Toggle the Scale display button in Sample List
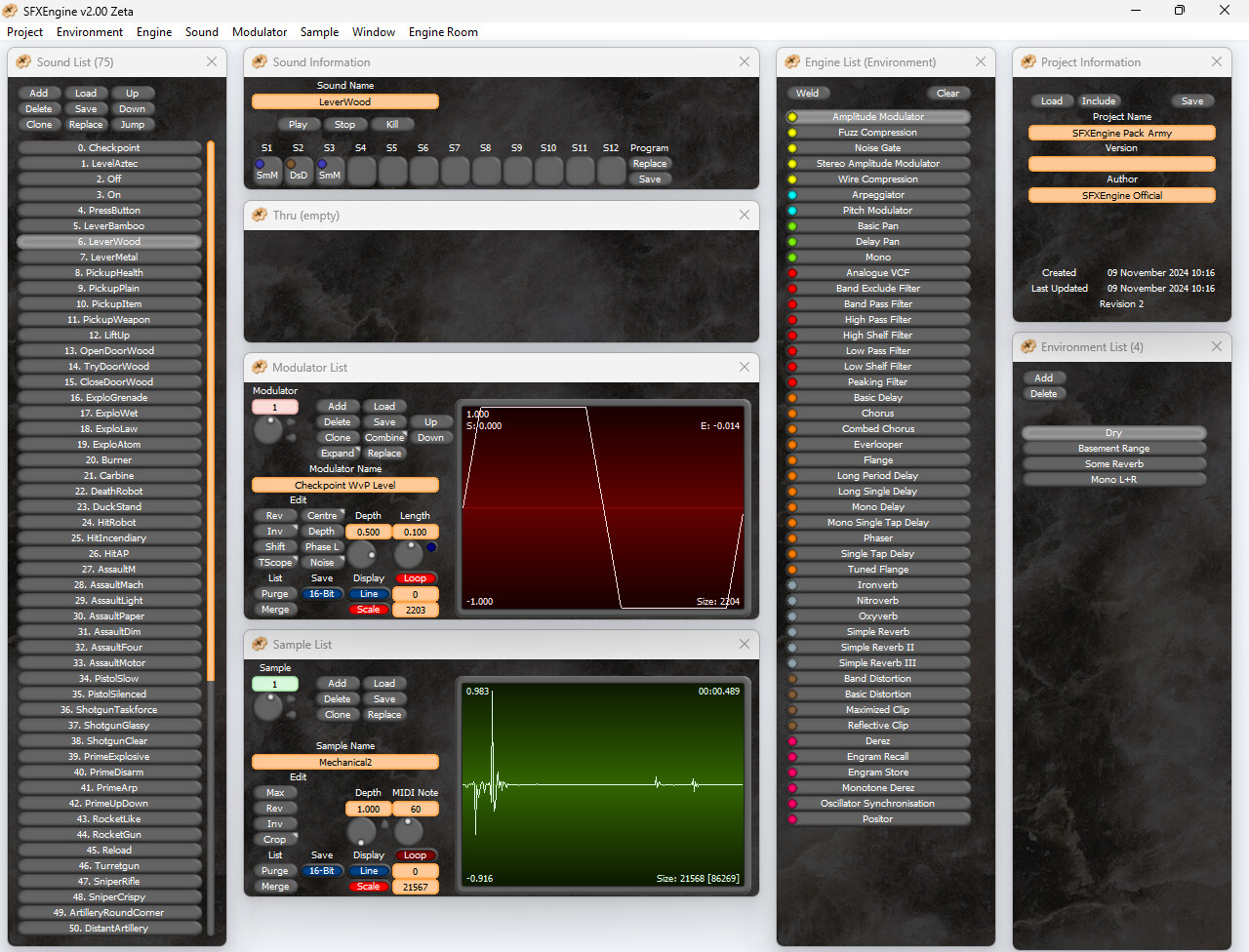The image size is (1249, 952). point(368,887)
